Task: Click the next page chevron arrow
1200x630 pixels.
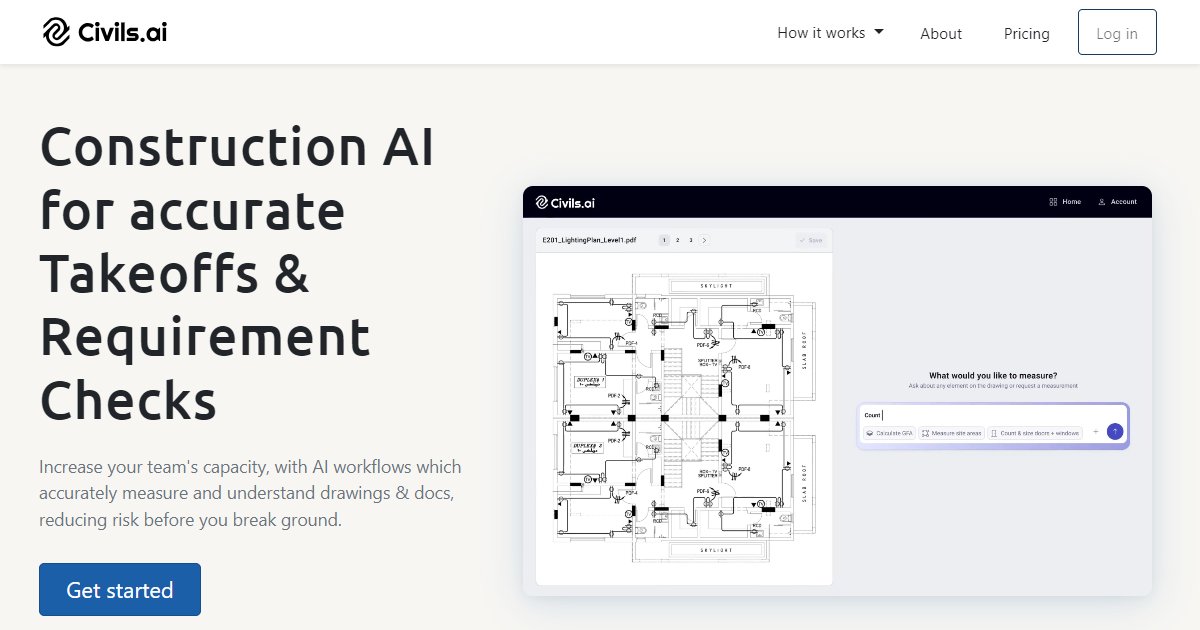Action: point(703,240)
